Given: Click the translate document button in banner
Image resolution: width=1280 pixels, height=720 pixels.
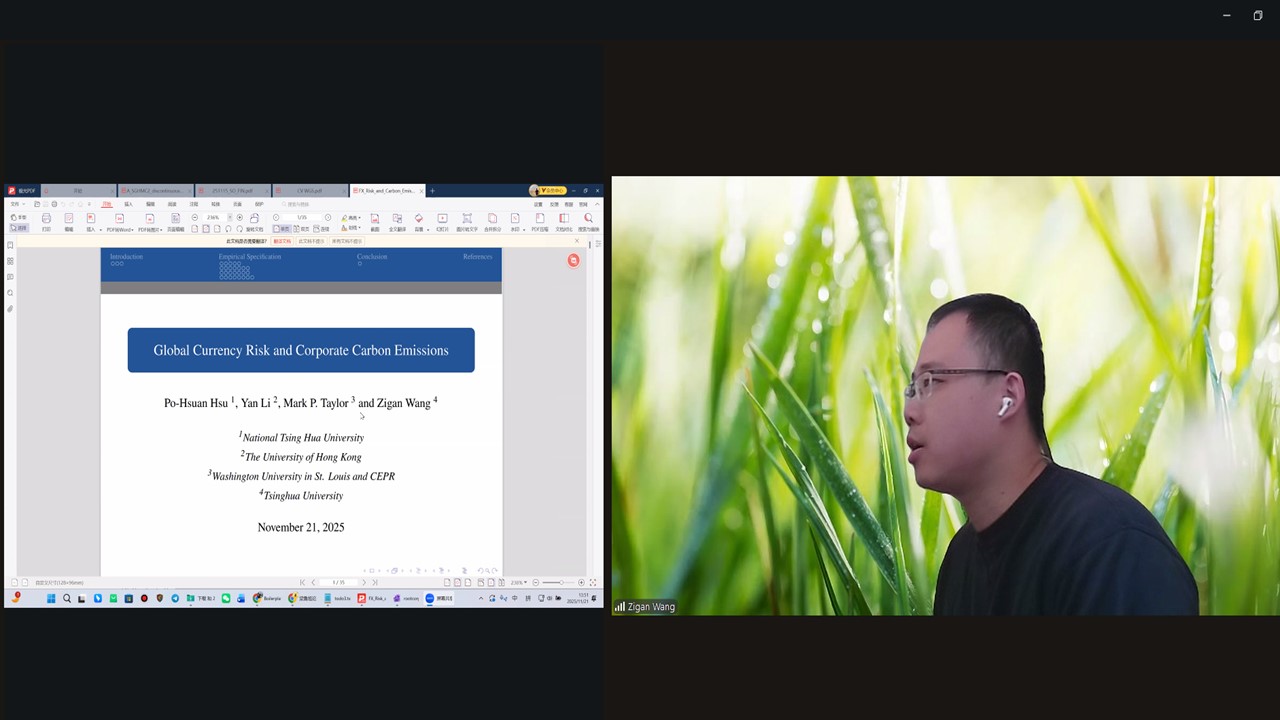Looking at the screenshot, I should click(282, 241).
